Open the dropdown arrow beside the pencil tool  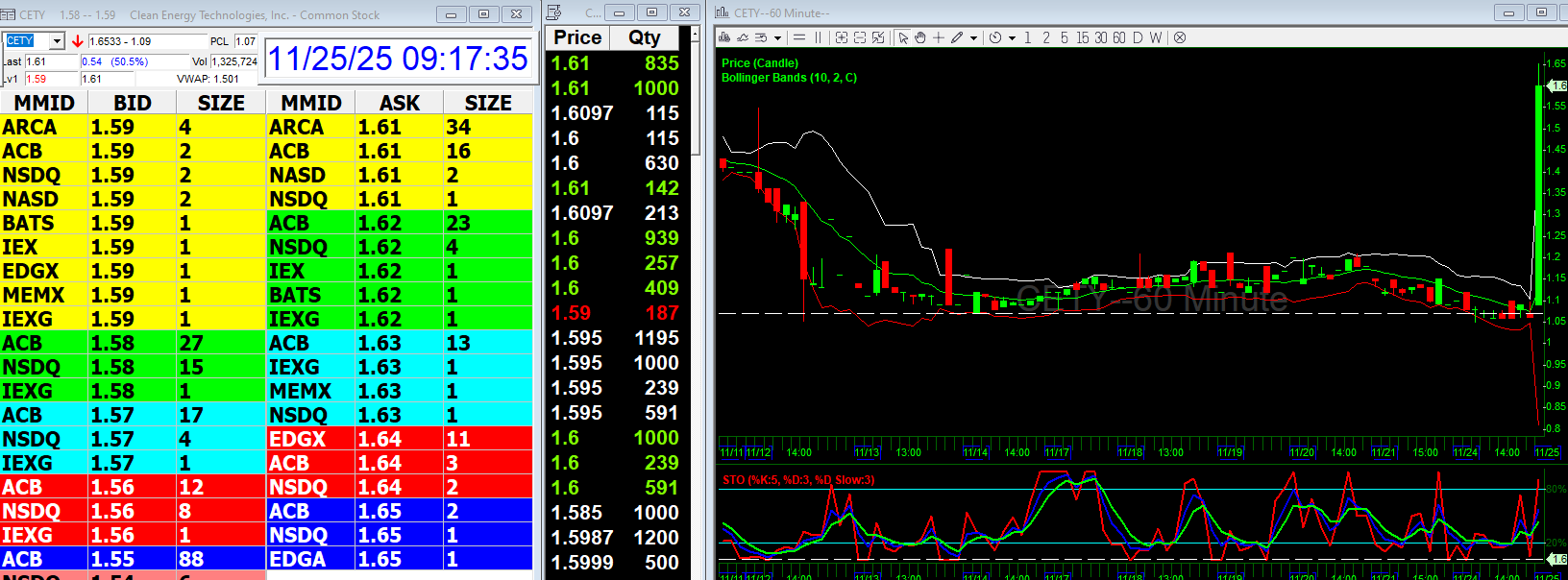(973, 38)
